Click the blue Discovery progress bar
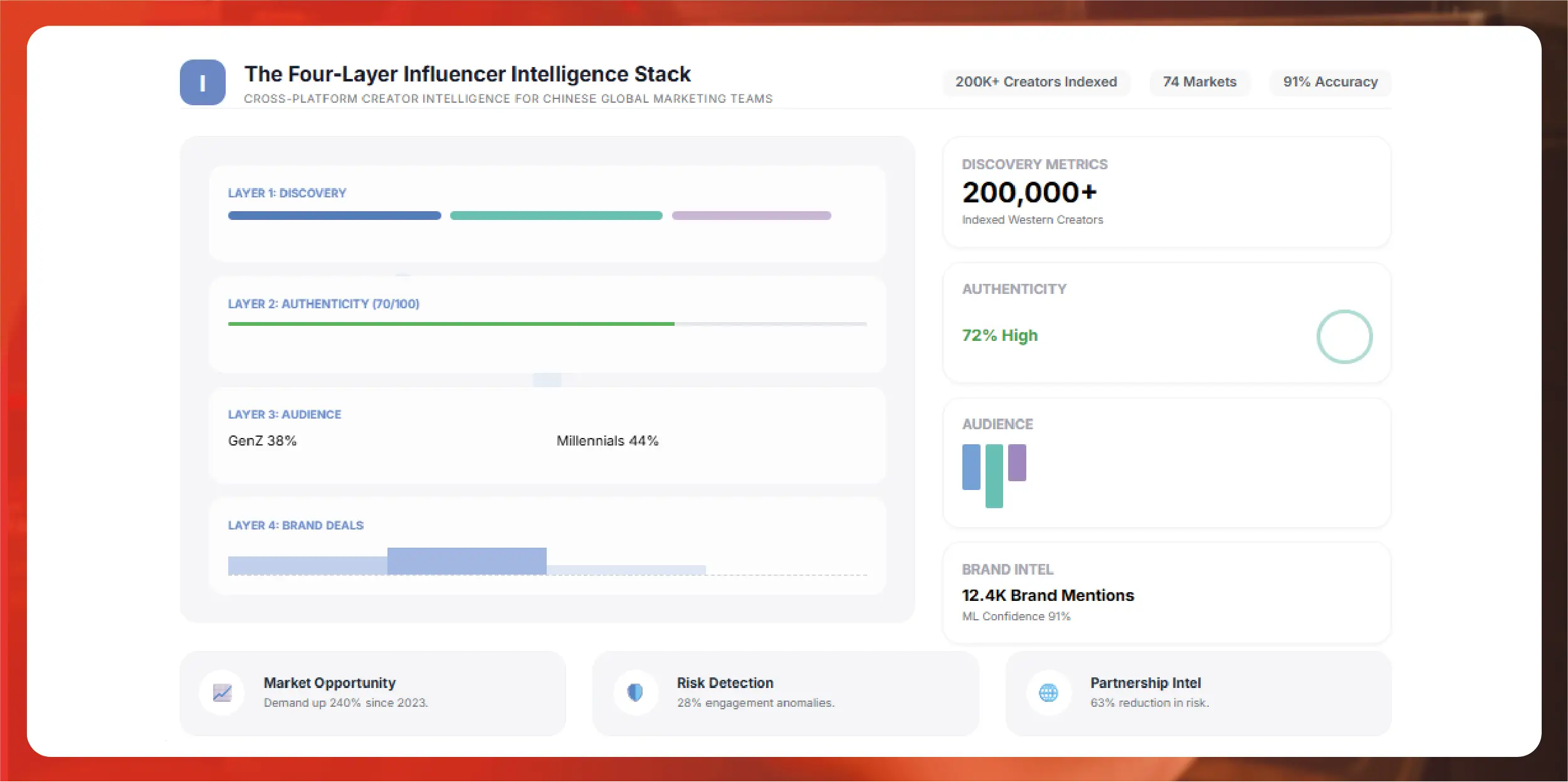Screen dimensions: 1568x782 tap(334, 216)
